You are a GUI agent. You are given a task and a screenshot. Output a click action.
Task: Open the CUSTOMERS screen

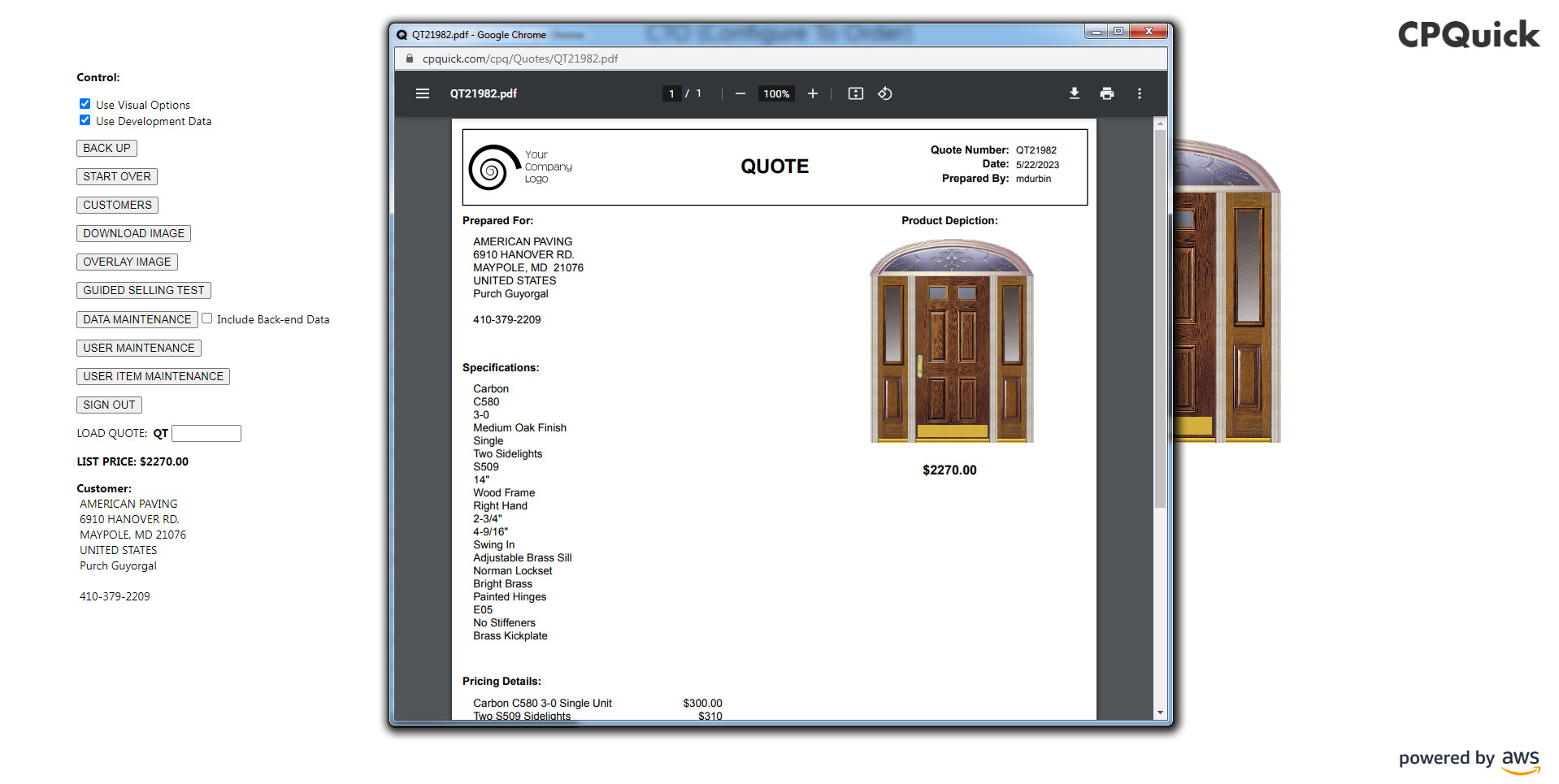pos(117,204)
